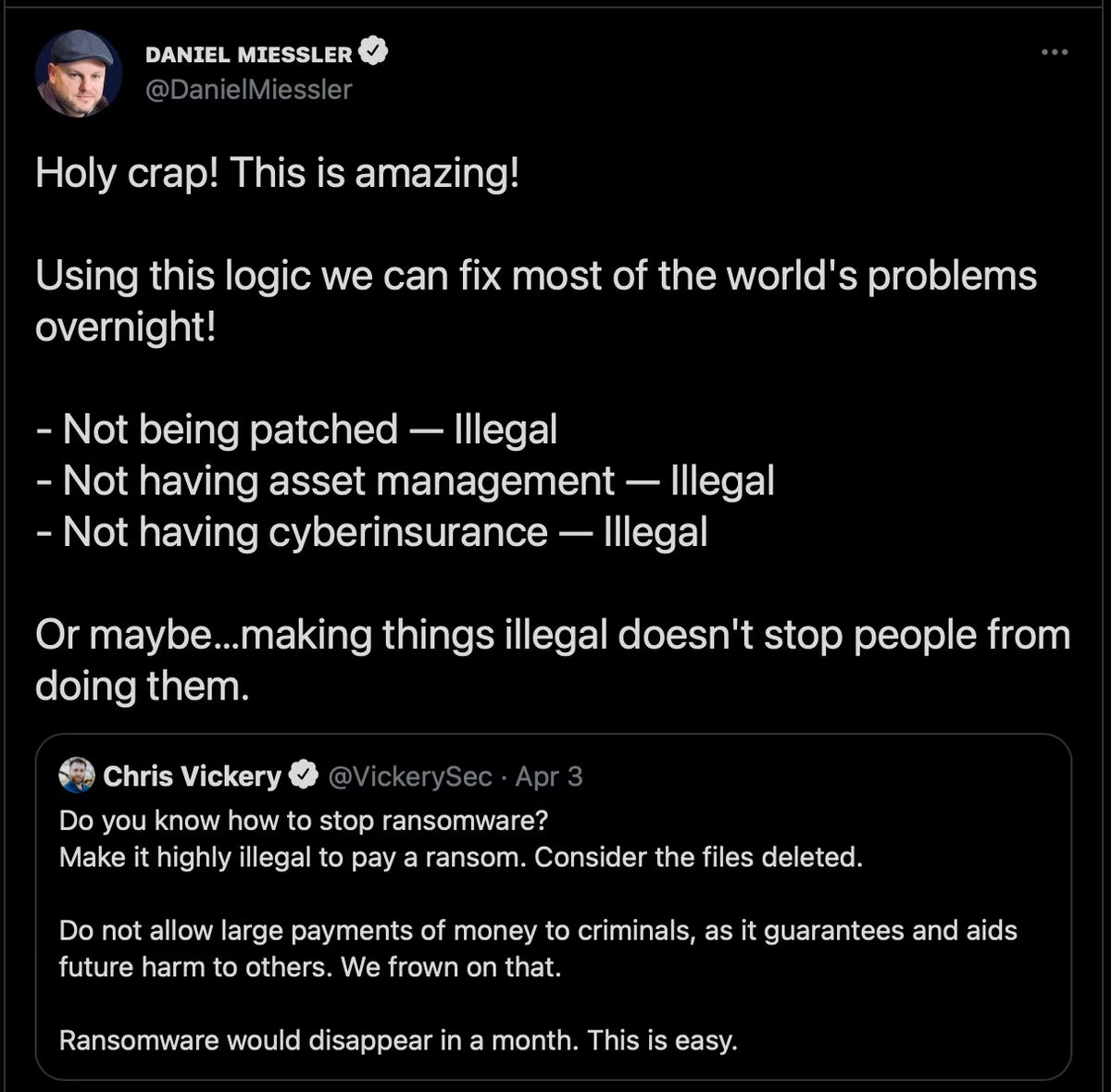Click Chris Vickery's small avatar icon

coord(77,776)
